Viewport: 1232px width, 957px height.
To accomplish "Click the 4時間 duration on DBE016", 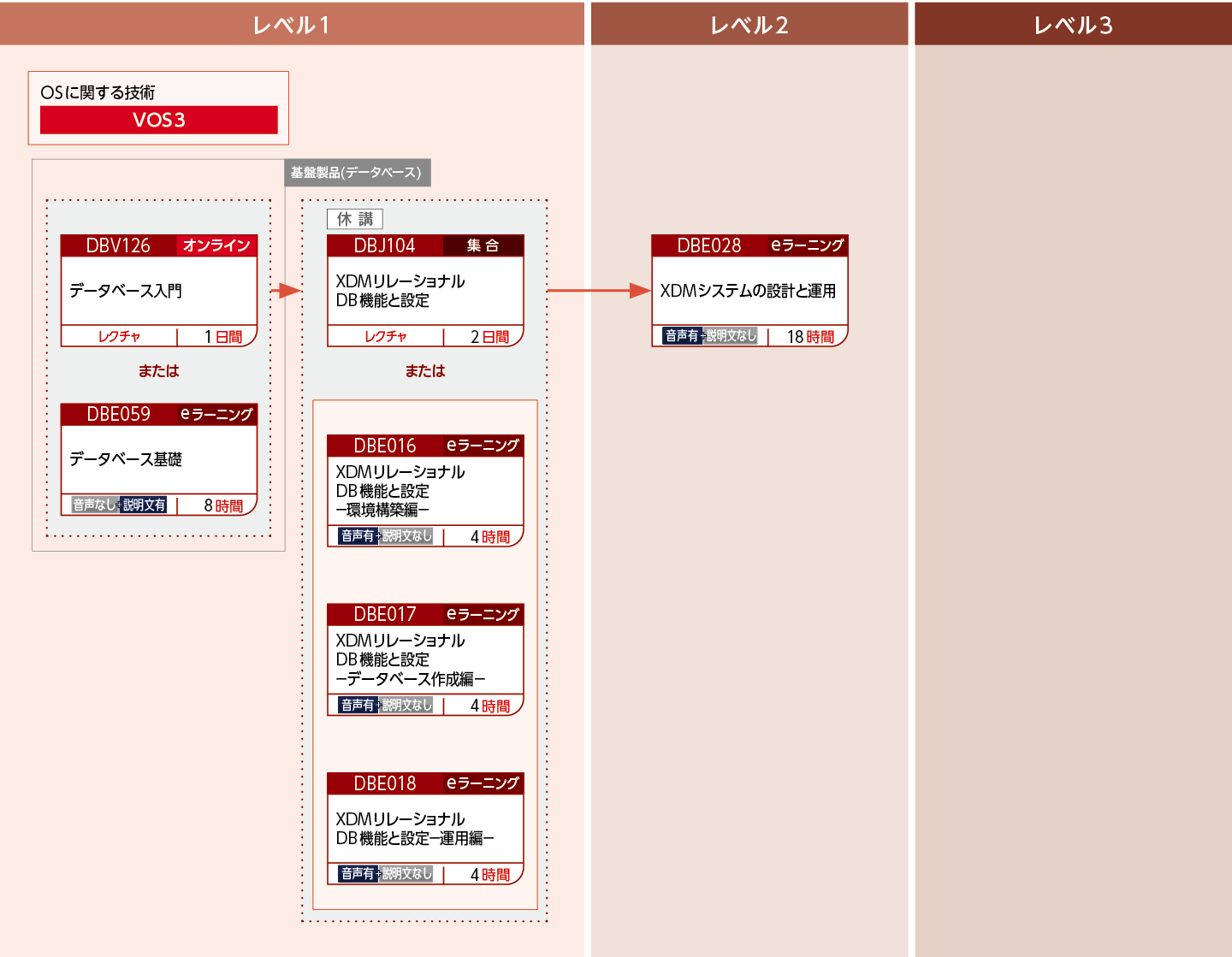I will [x=490, y=537].
